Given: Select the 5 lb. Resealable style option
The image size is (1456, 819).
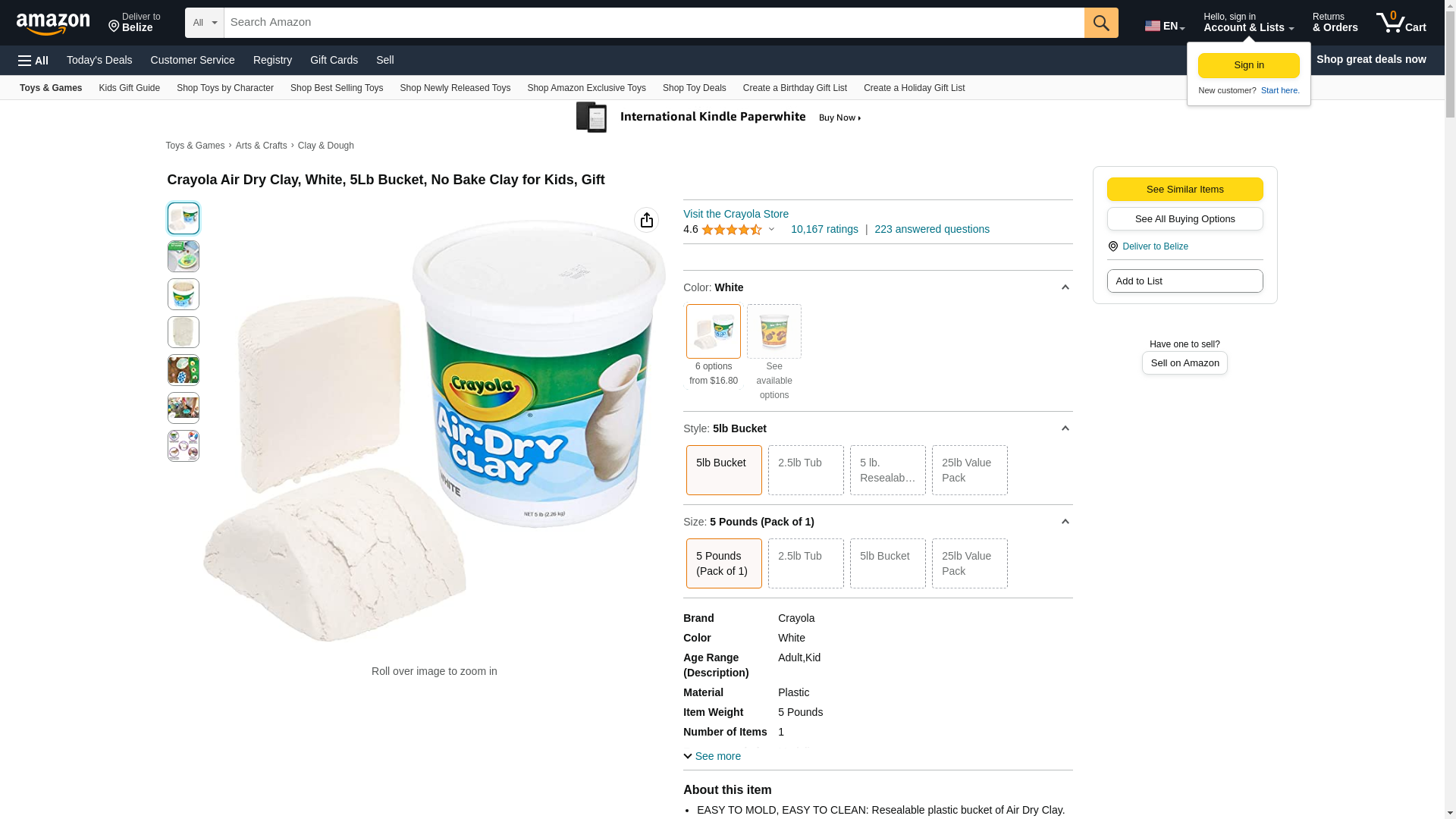Looking at the screenshot, I should click(x=887, y=470).
